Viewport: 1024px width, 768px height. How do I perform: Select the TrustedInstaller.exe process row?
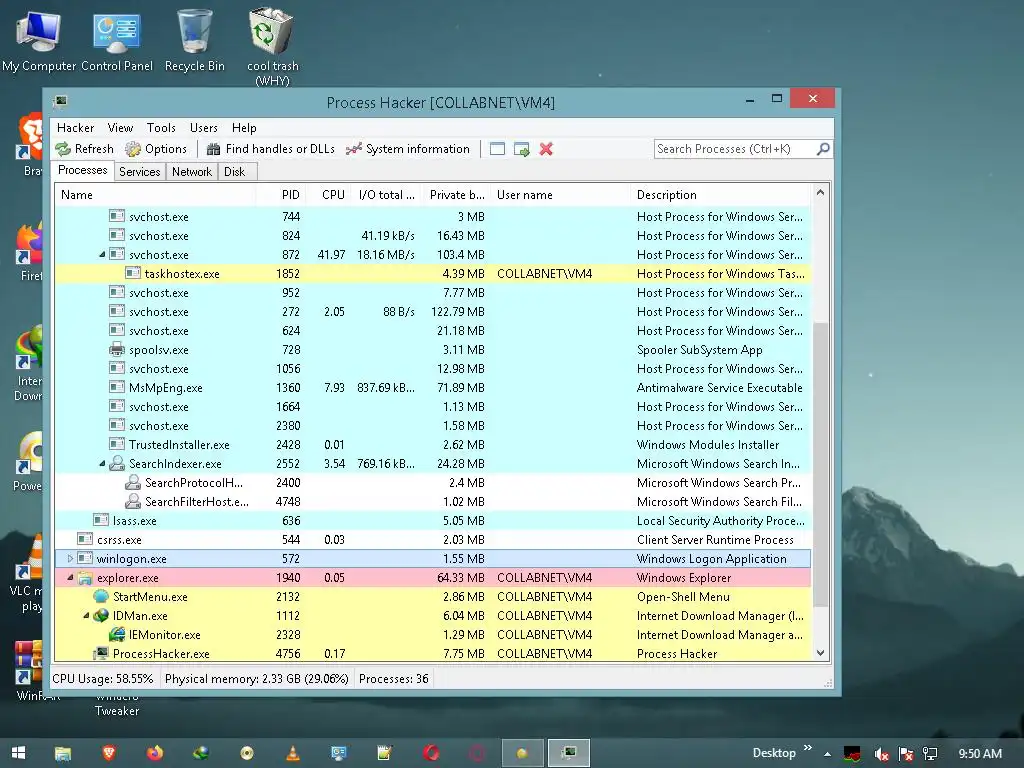pos(432,445)
